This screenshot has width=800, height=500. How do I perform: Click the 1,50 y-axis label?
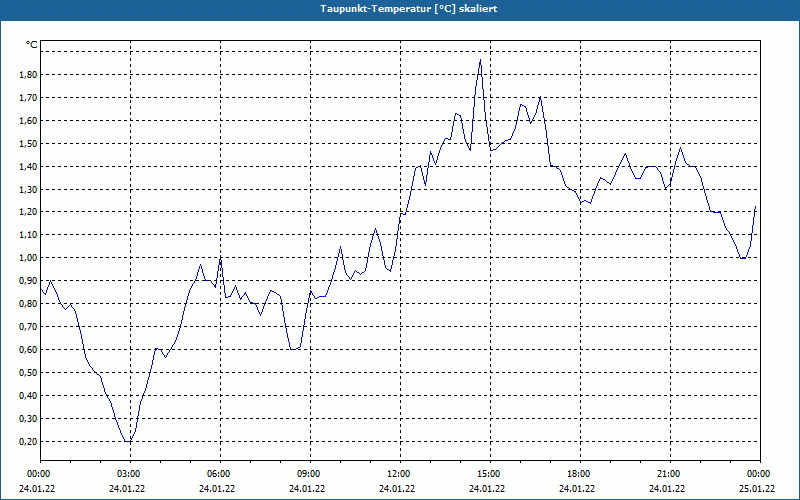point(27,144)
